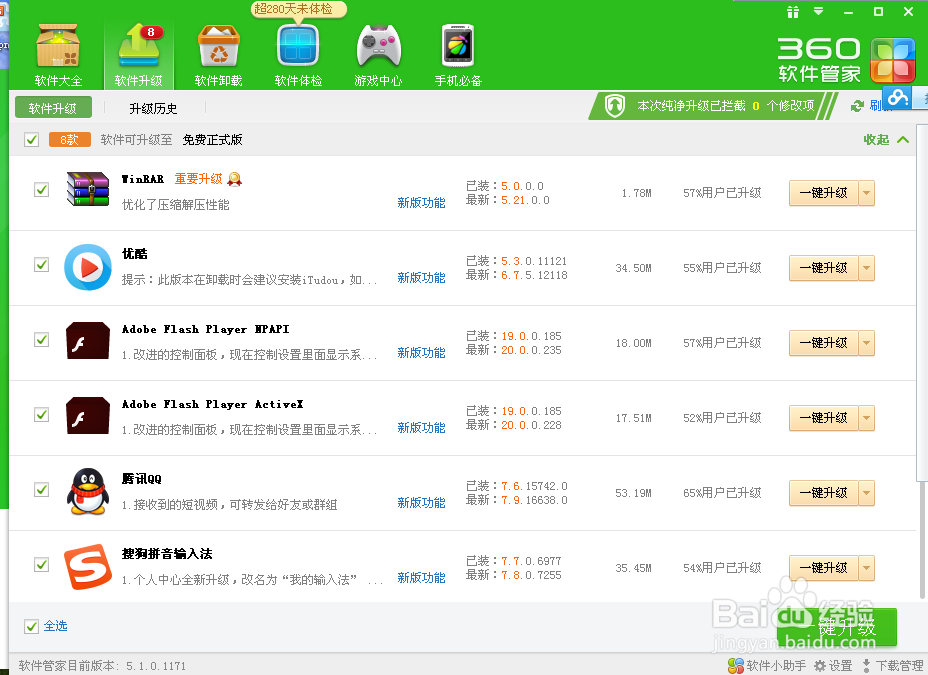Screen dimensions: 928x675
Task: Click 一键升级 for Flash Player NPAPI
Action: coord(823,343)
